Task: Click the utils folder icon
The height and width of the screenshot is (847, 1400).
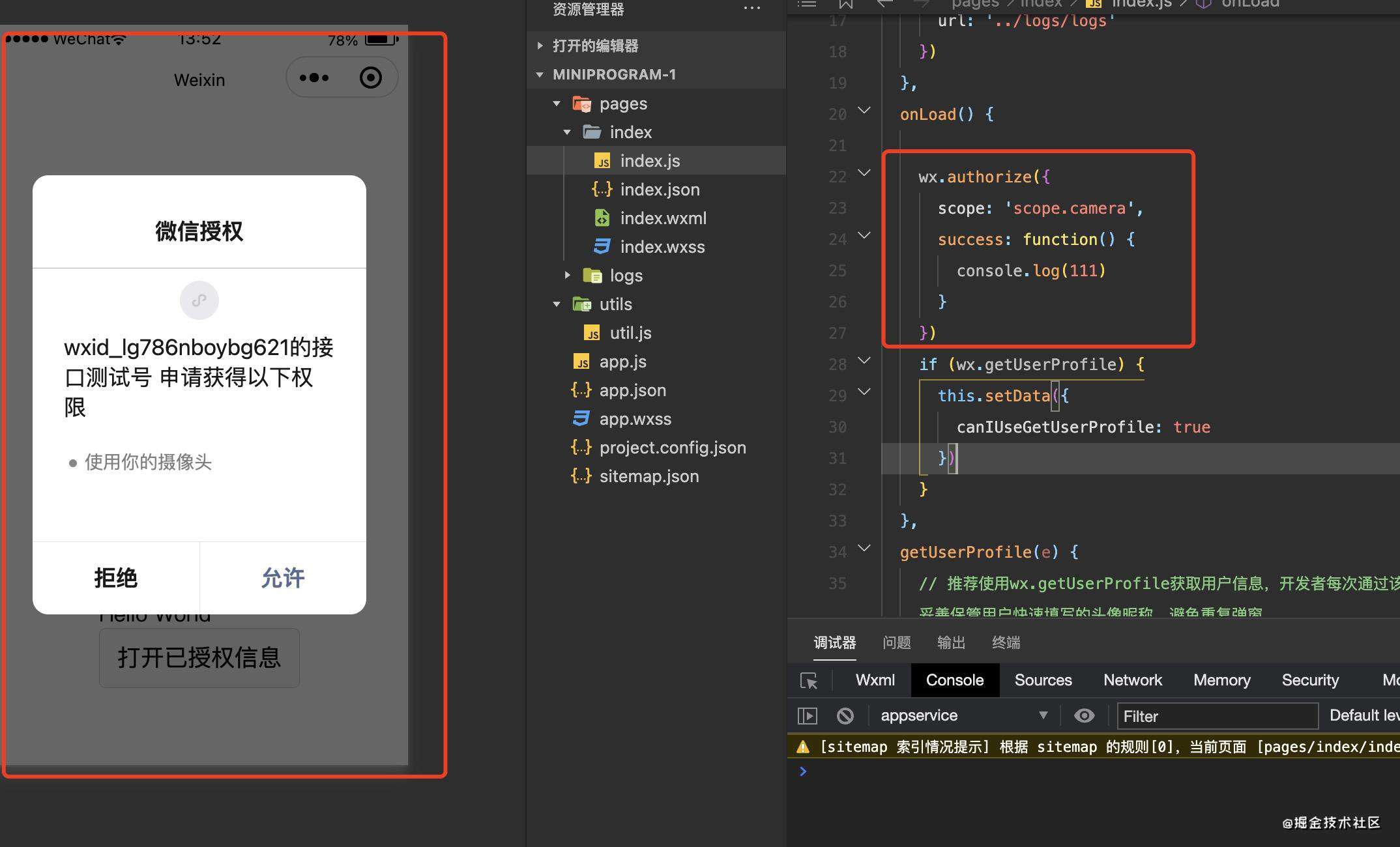Action: pyautogui.click(x=581, y=304)
